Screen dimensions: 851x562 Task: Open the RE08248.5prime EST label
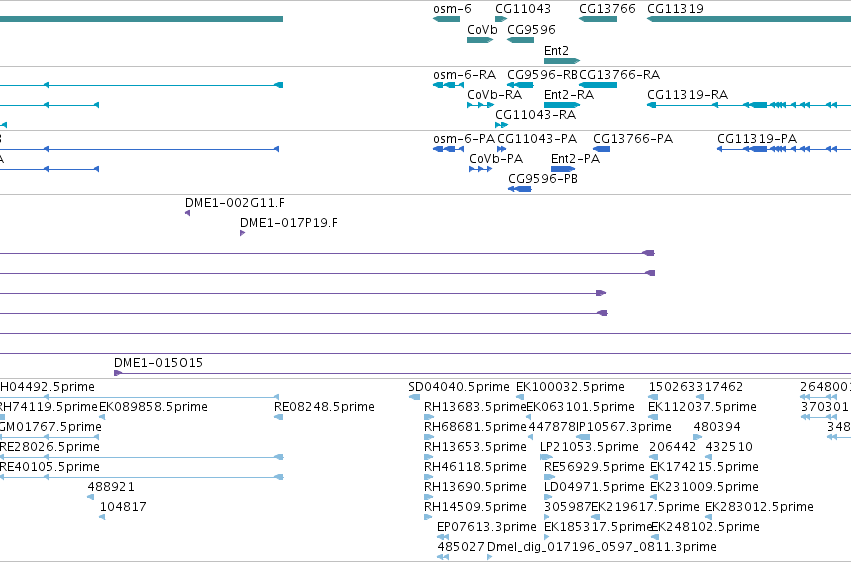pyautogui.click(x=324, y=407)
